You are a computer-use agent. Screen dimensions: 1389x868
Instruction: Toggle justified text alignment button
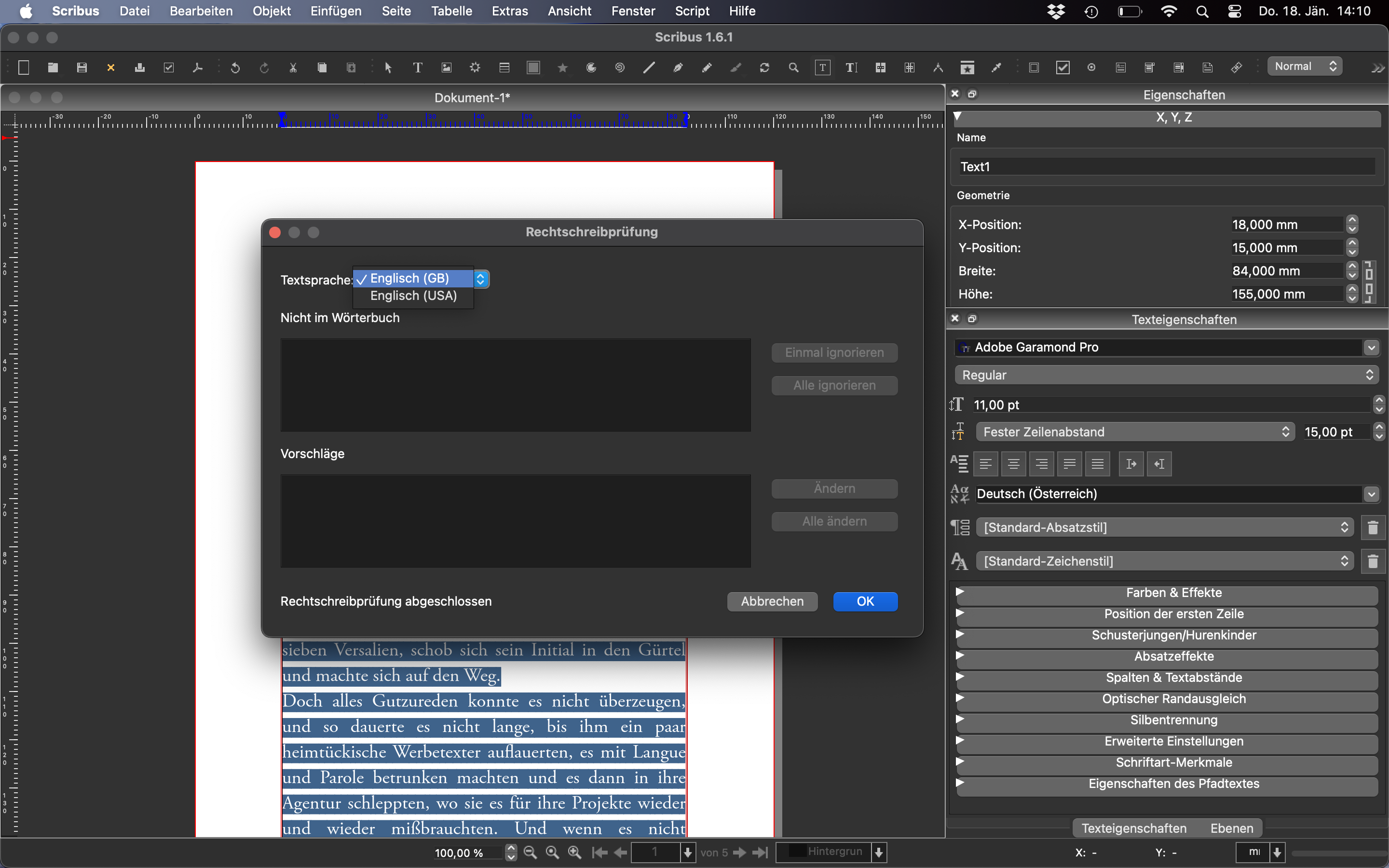(1069, 464)
